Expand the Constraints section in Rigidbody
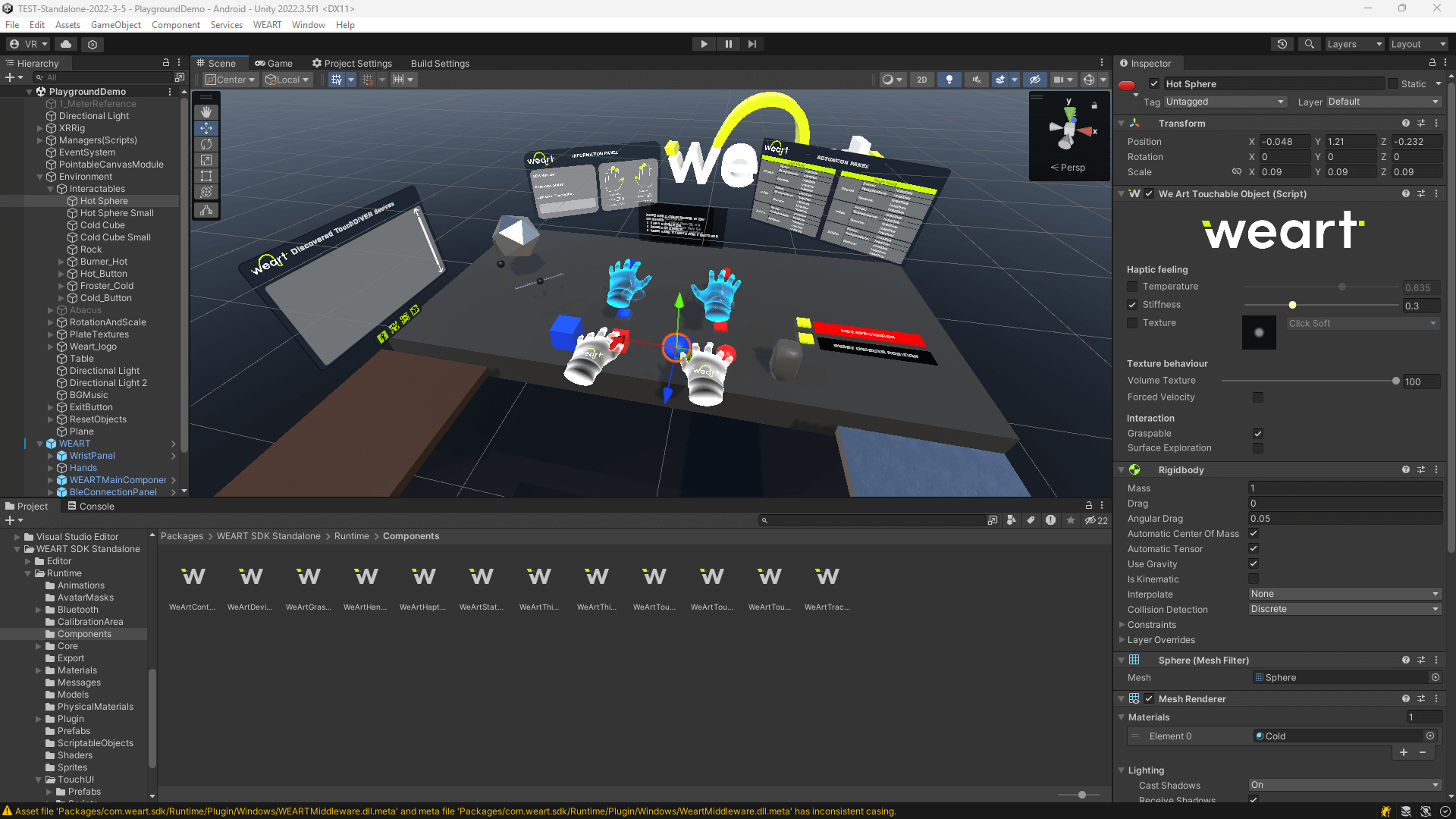1456x819 pixels. point(1122,625)
